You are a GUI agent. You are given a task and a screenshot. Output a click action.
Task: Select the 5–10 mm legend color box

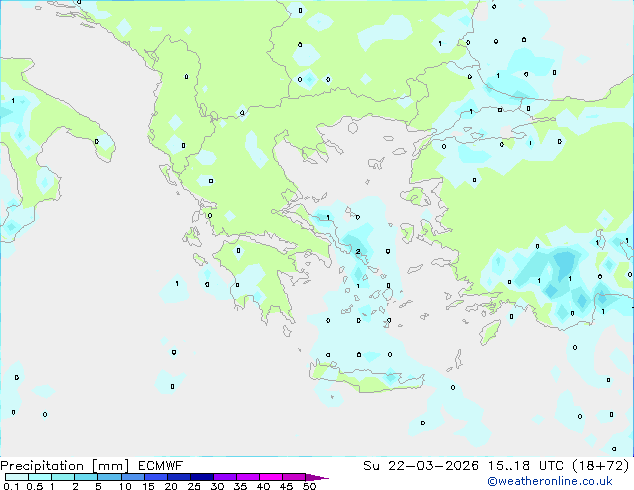[x=109, y=477]
